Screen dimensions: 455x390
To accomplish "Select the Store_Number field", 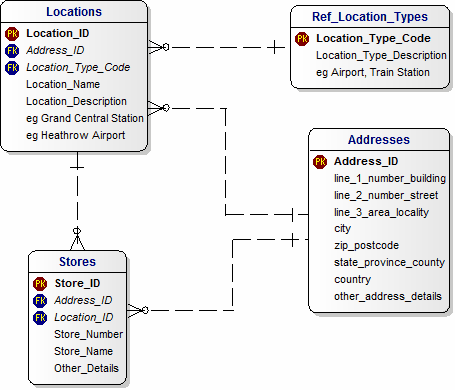I will click(x=88, y=335).
